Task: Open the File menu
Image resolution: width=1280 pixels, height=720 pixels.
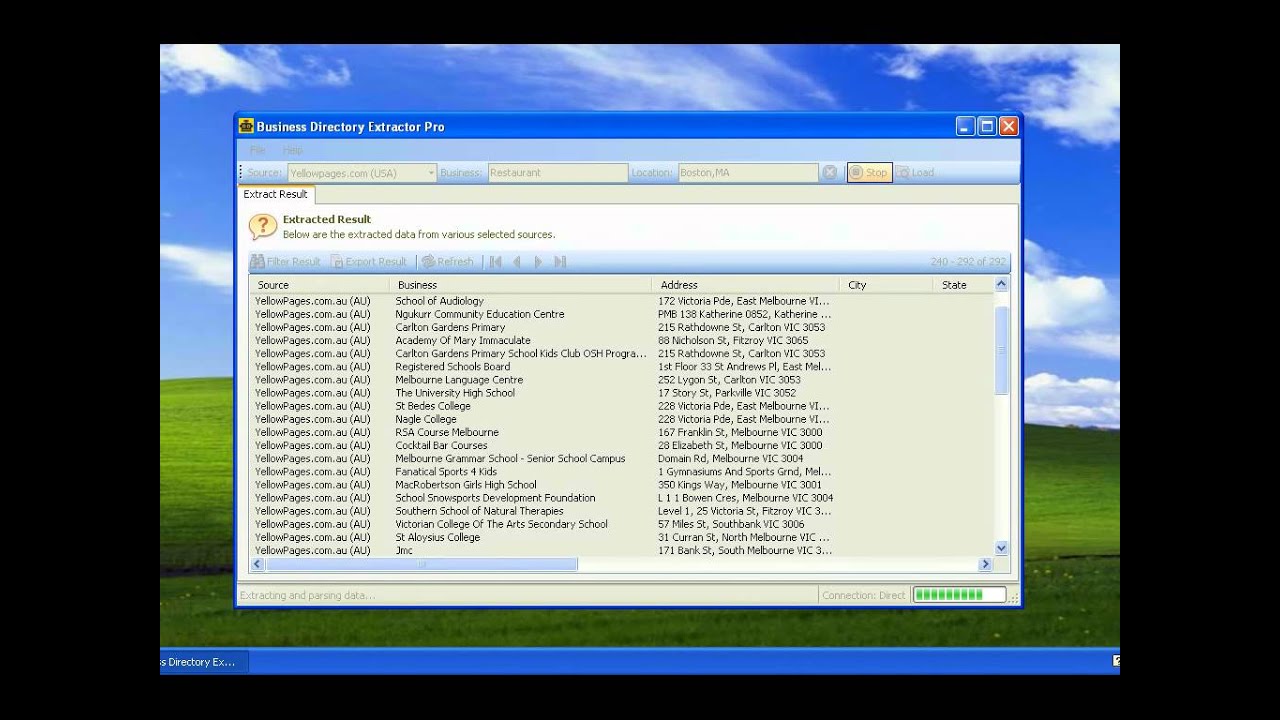Action: [x=257, y=150]
